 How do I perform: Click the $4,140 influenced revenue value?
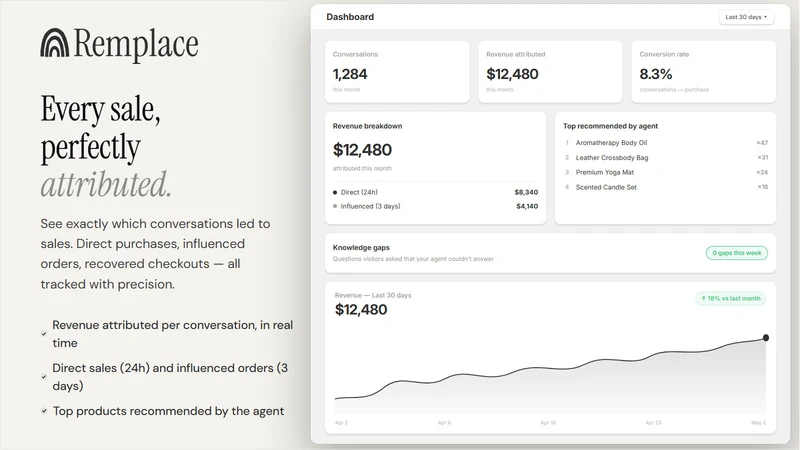(527, 206)
